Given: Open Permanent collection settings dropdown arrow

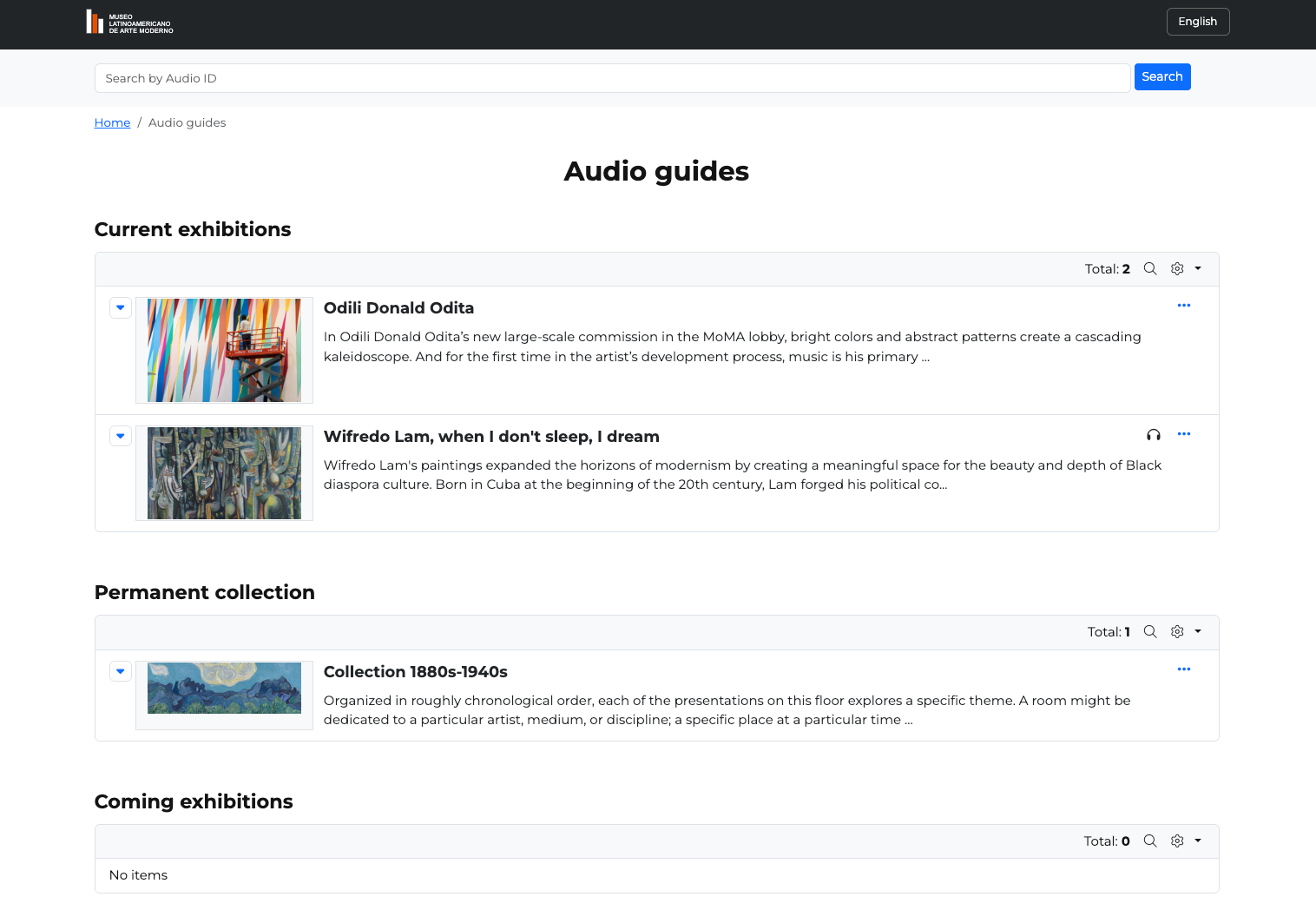Looking at the screenshot, I should [x=1198, y=632].
